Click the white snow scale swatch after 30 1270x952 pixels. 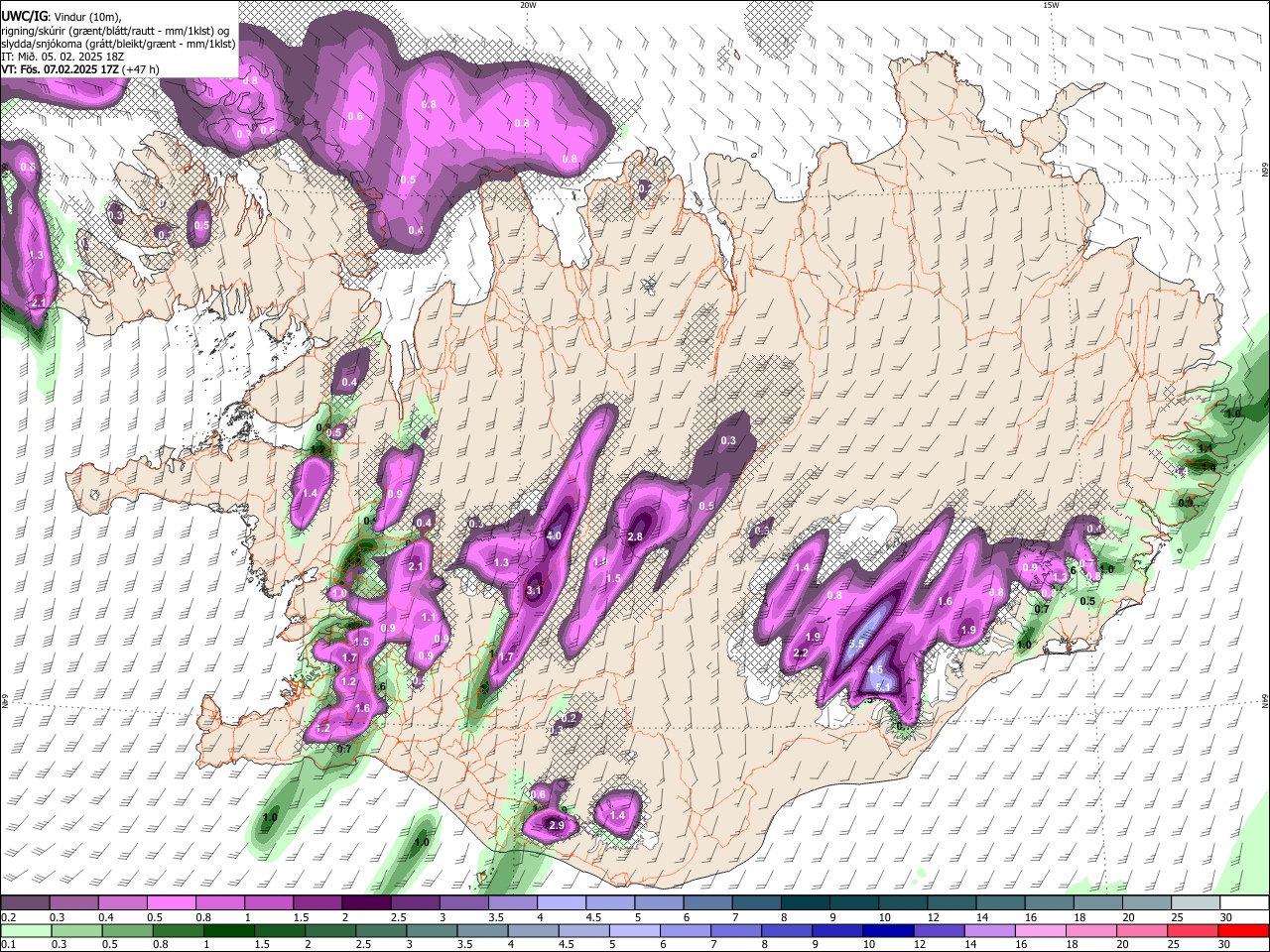[x=1244, y=903]
